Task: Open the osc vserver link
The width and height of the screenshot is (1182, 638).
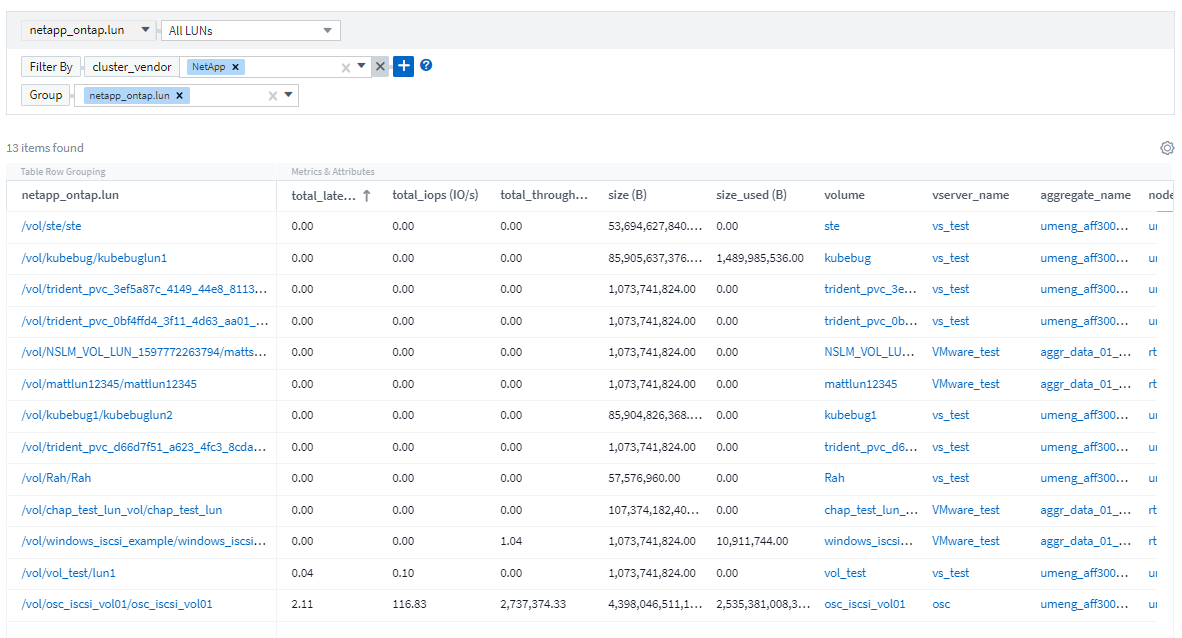Action: point(942,604)
